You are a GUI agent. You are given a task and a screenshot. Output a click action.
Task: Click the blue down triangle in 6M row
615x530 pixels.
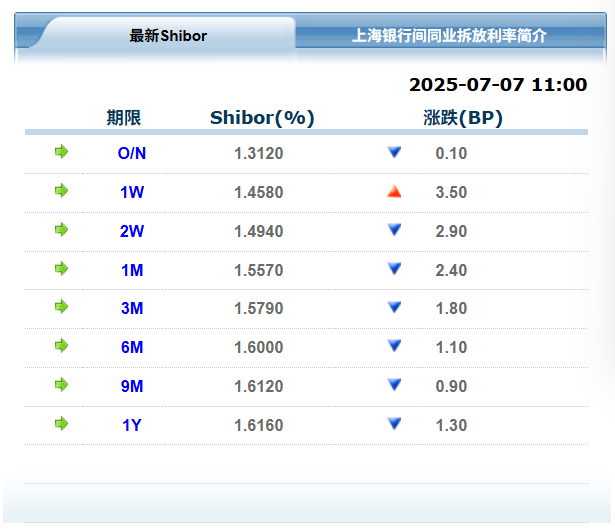(x=394, y=346)
